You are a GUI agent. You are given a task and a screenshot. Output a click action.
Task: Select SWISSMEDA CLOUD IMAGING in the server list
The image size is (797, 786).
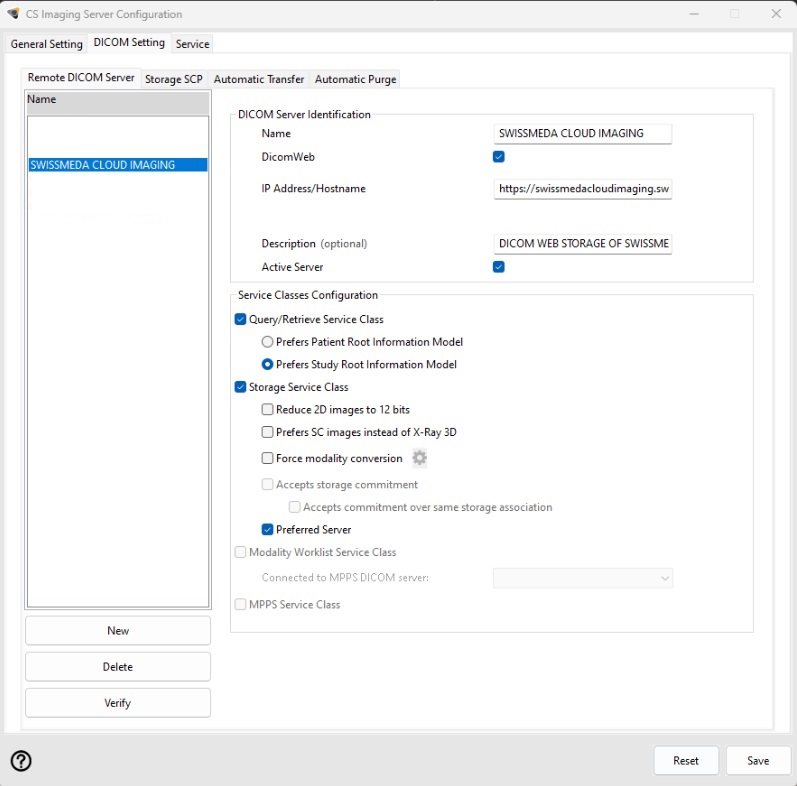pos(103,165)
